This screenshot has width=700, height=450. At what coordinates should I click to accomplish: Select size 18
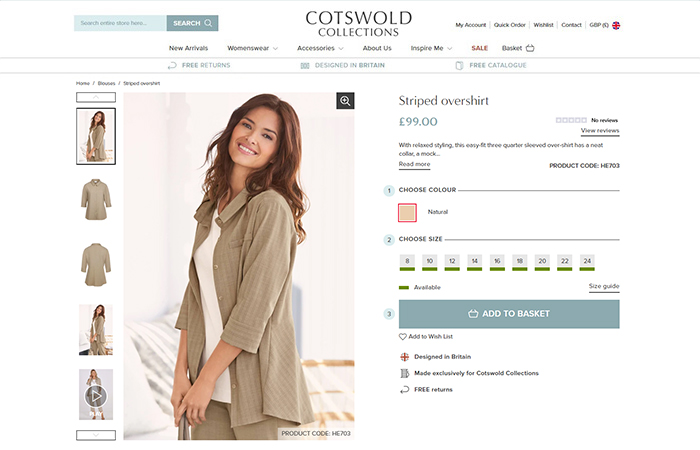[x=520, y=262]
